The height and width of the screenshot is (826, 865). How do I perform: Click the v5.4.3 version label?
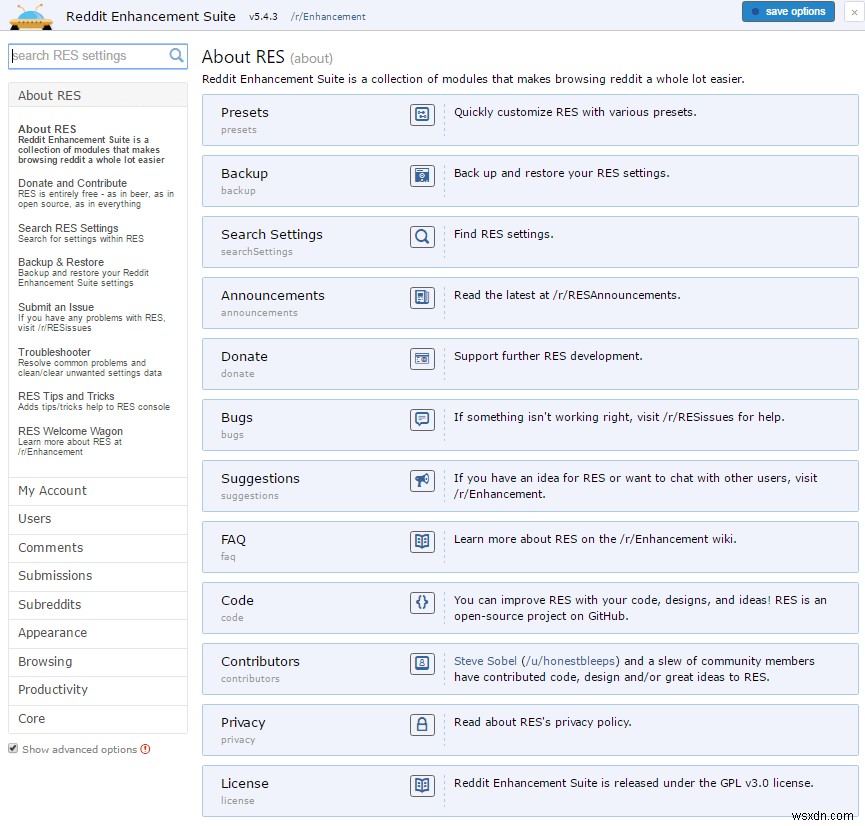point(263,17)
